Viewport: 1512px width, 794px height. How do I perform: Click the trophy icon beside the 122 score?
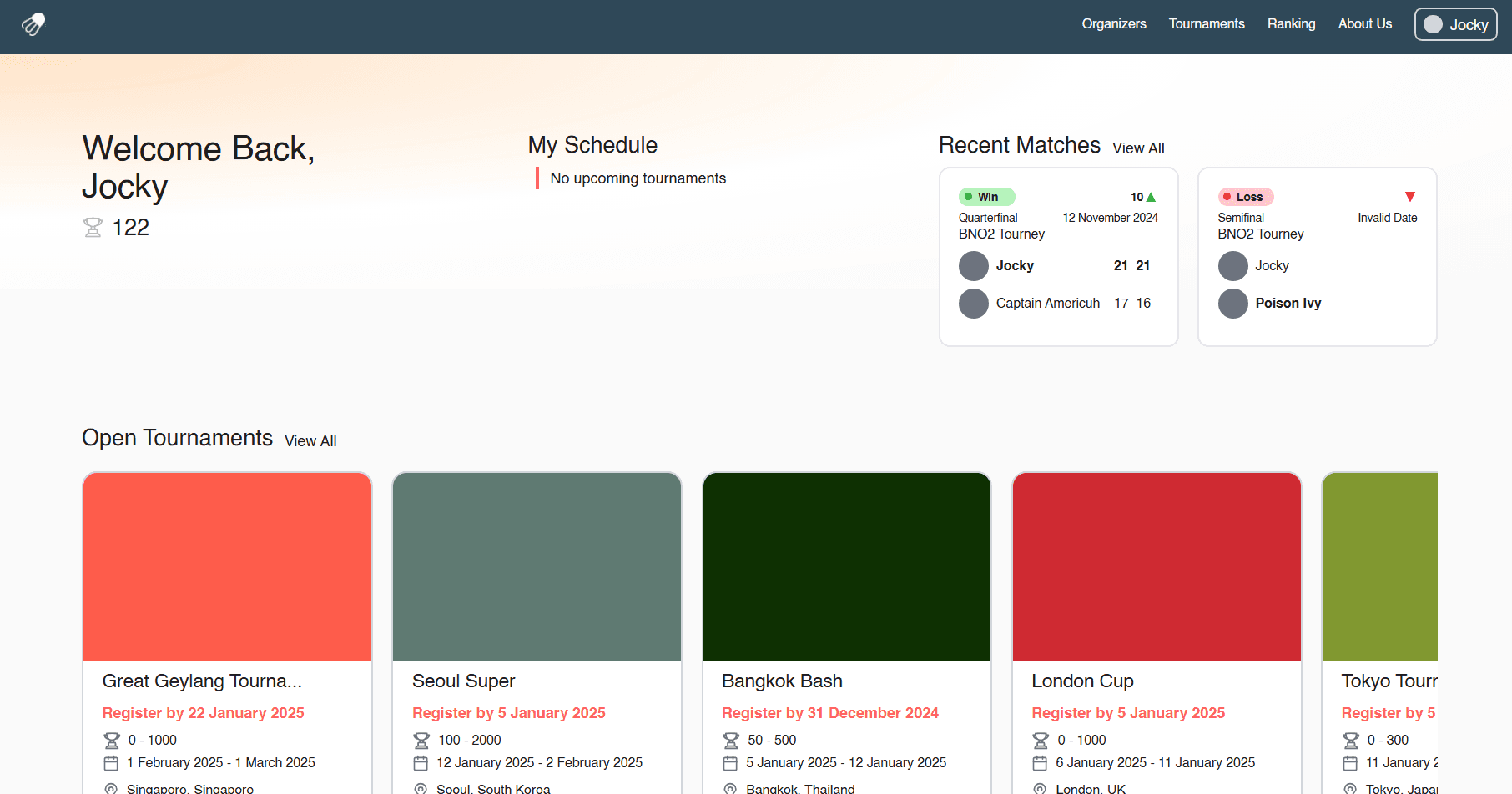click(93, 227)
